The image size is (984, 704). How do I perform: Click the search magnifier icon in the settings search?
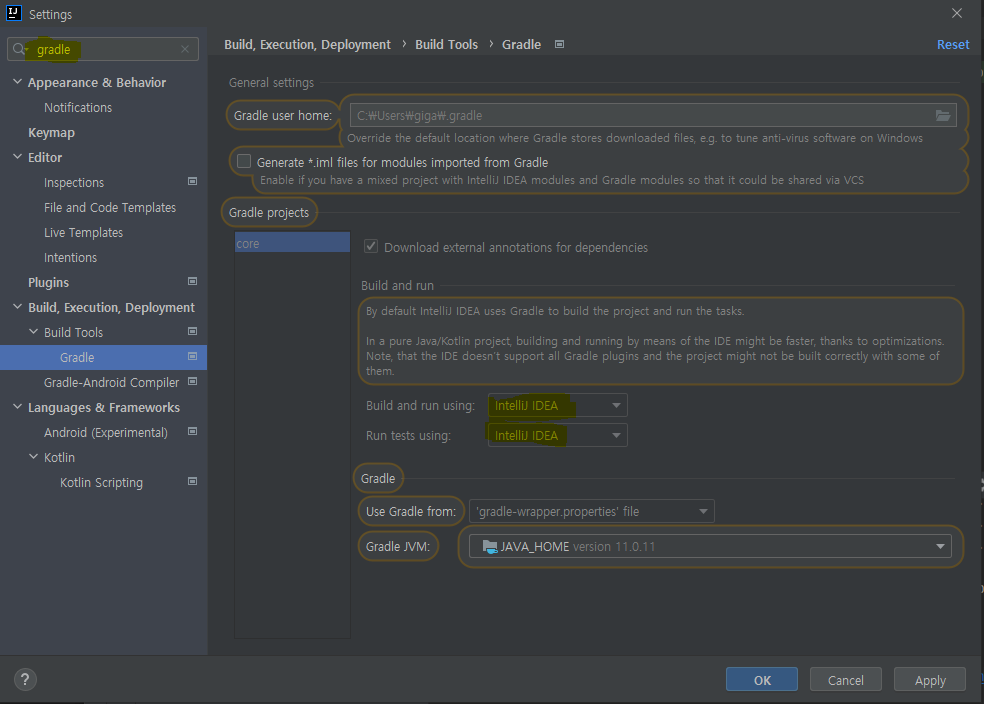[x=19, y=49]
